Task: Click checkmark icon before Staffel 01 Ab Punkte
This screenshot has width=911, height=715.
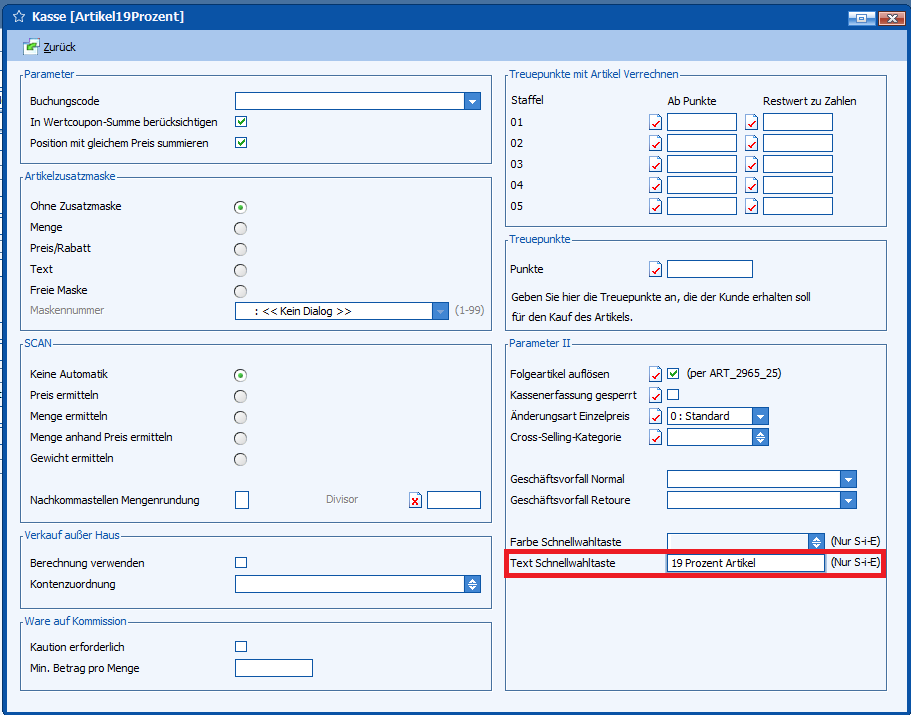Action: tap(656, 122)
